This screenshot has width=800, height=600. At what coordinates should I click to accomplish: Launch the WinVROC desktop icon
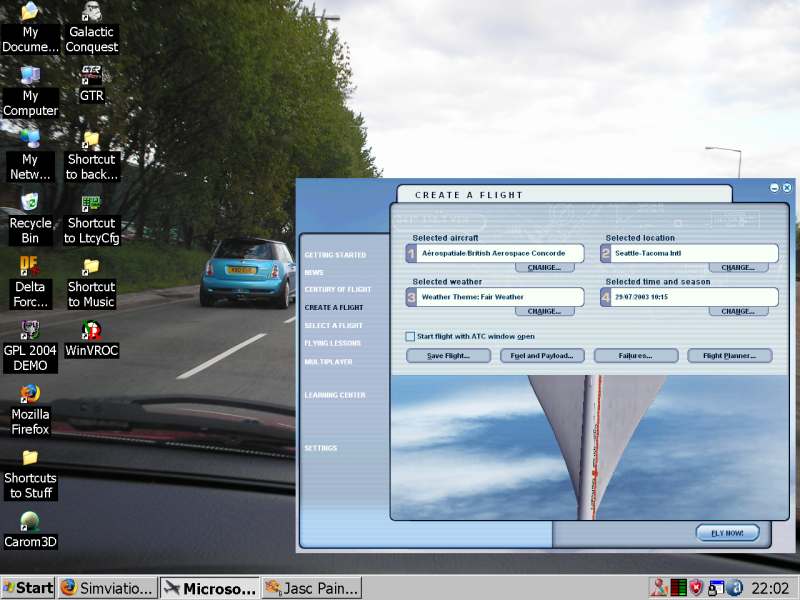click(x=92, y=340)
